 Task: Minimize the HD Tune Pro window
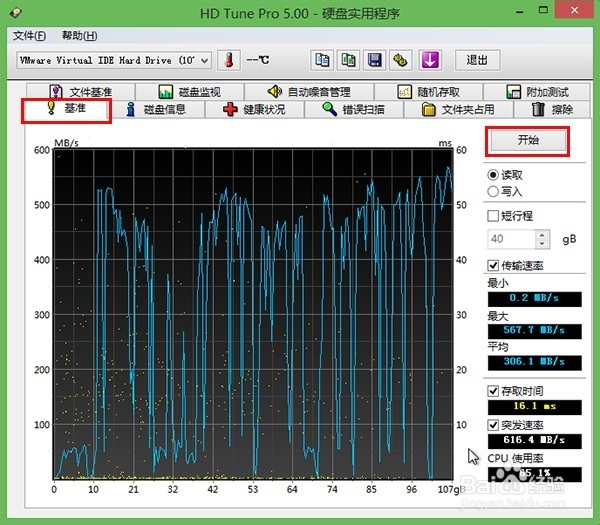tap(521, 11)
